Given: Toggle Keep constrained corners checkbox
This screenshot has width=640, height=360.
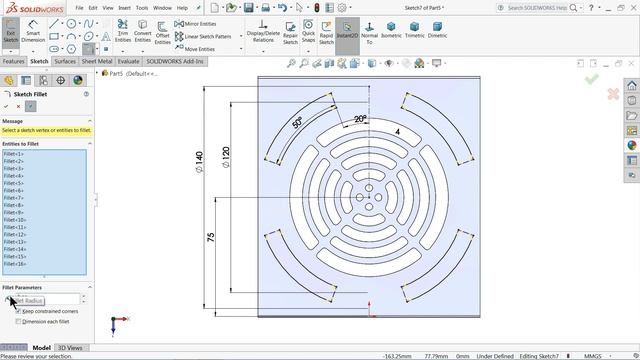Looking at the screenshot, I should pos(18,311).
